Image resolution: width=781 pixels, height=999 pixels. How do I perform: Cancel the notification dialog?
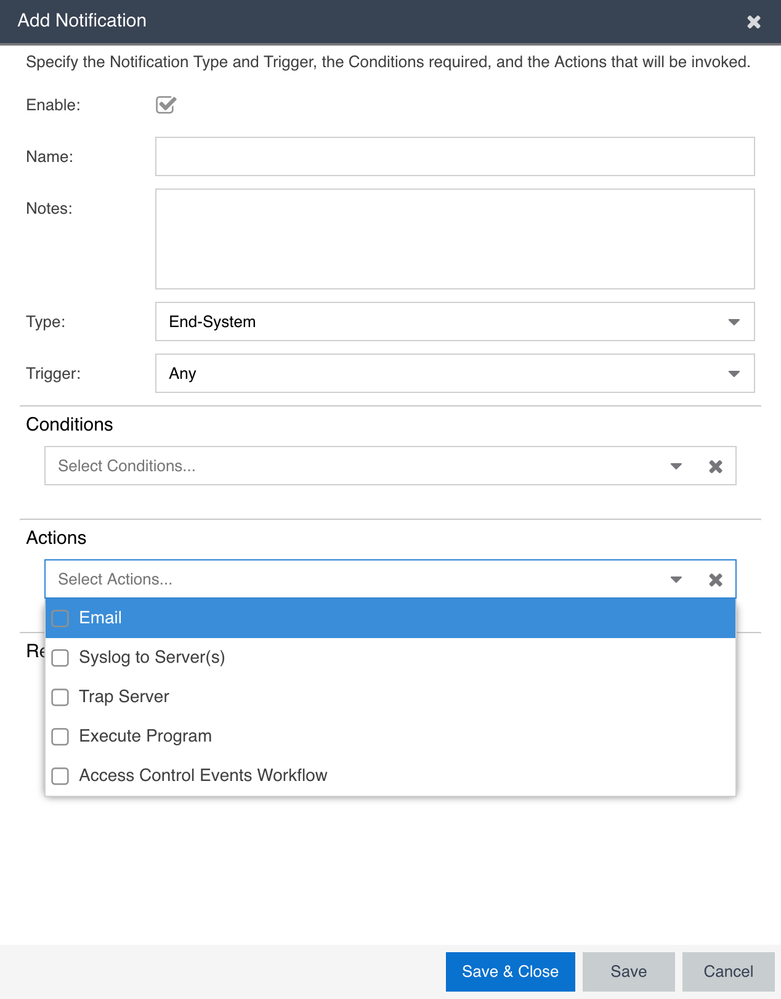728,971
